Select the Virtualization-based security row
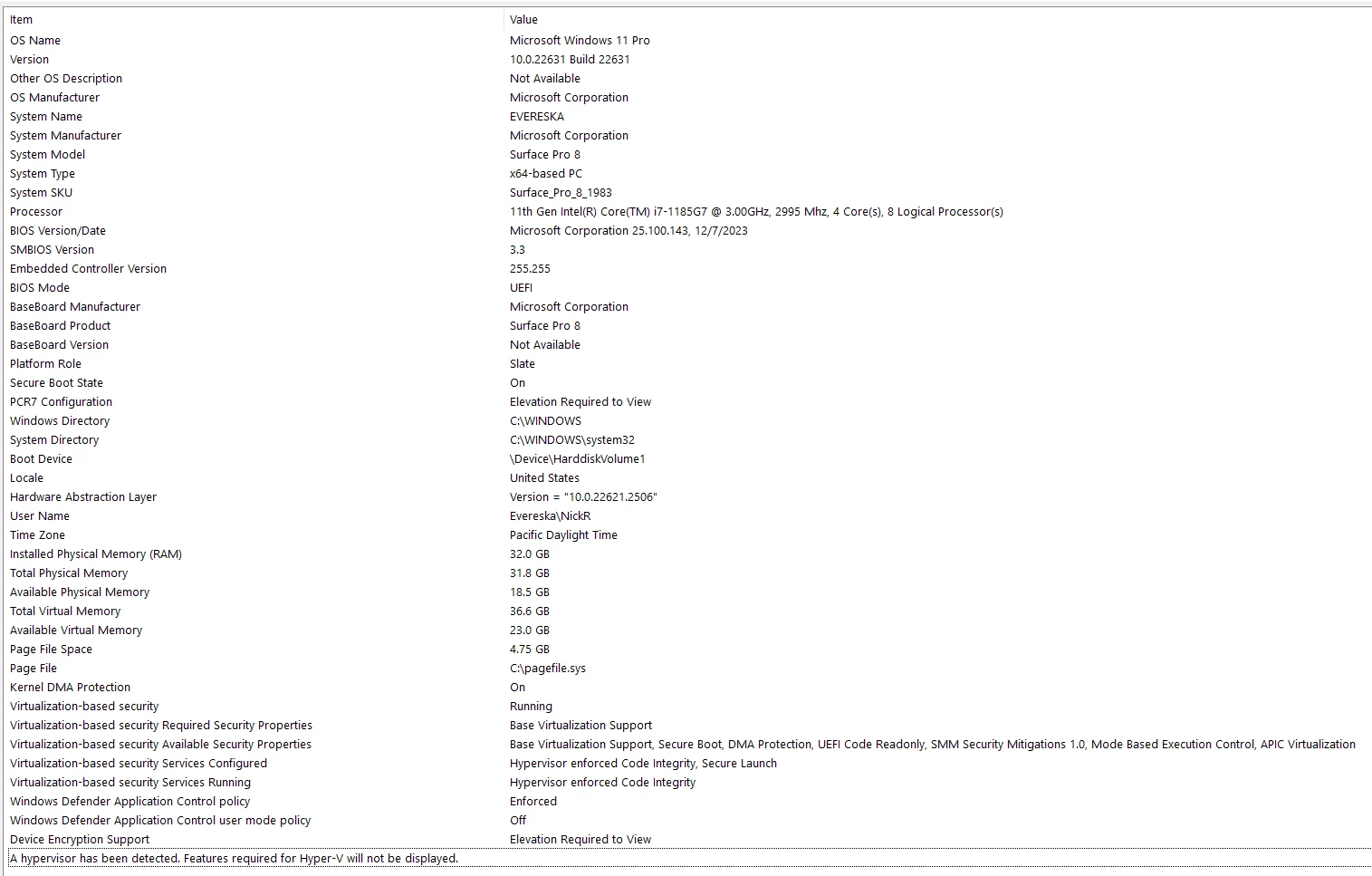Image resolution: width=1372 pixels, height=876 pixels. (x=686, y=706)
